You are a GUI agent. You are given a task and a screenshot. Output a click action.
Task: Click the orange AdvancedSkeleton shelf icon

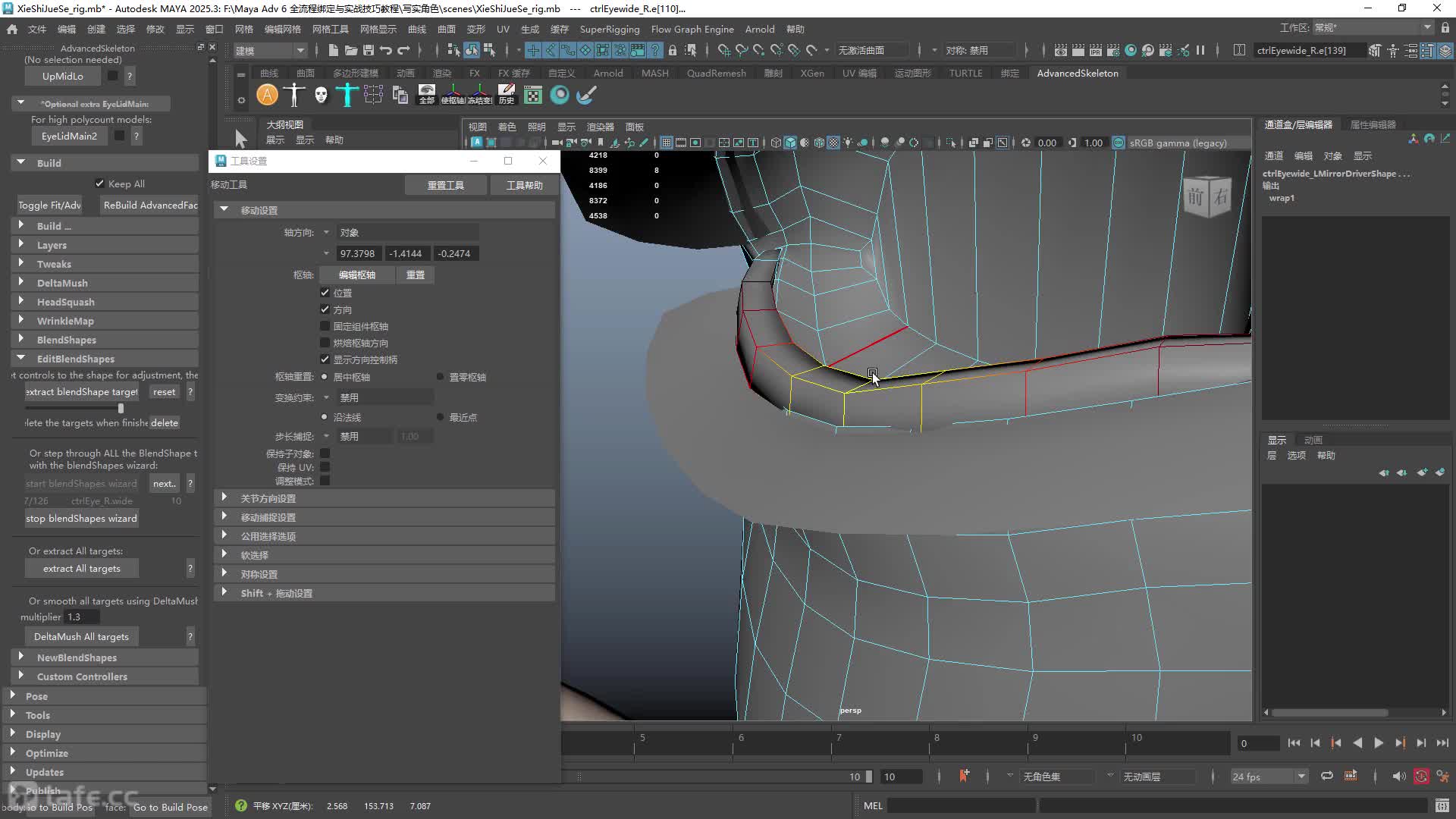pos(267,95)
